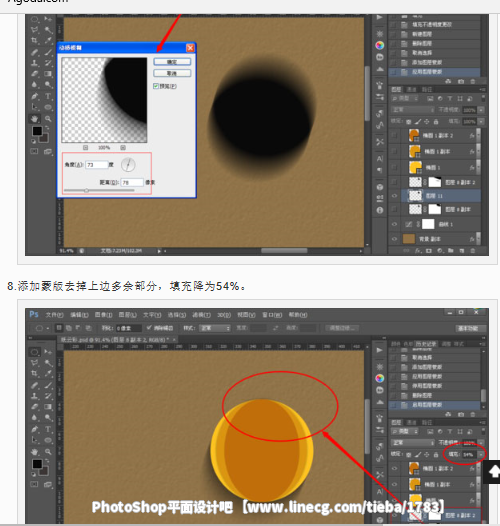Open fill arrow in motion blur screenshot layers

click(481, 121)
